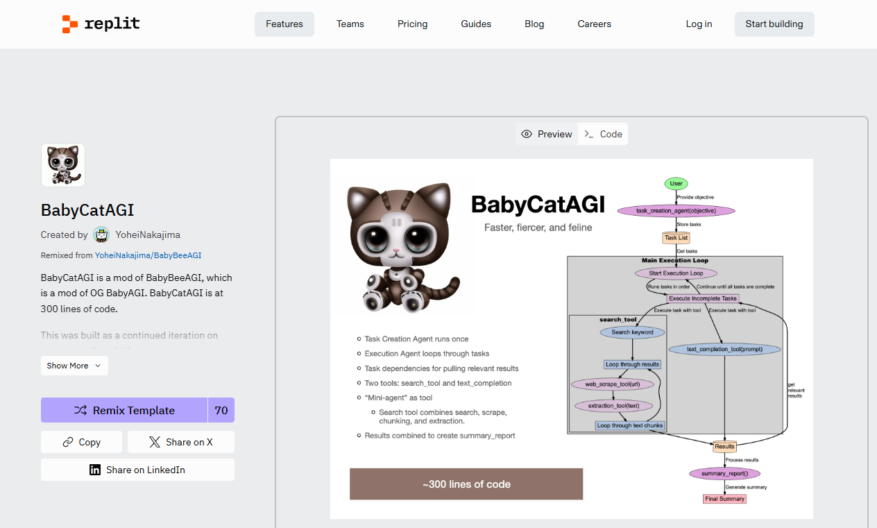Screen dimensions: 877x528
Task: Click the eye icon on Preview tab
Action: [526, 134]
